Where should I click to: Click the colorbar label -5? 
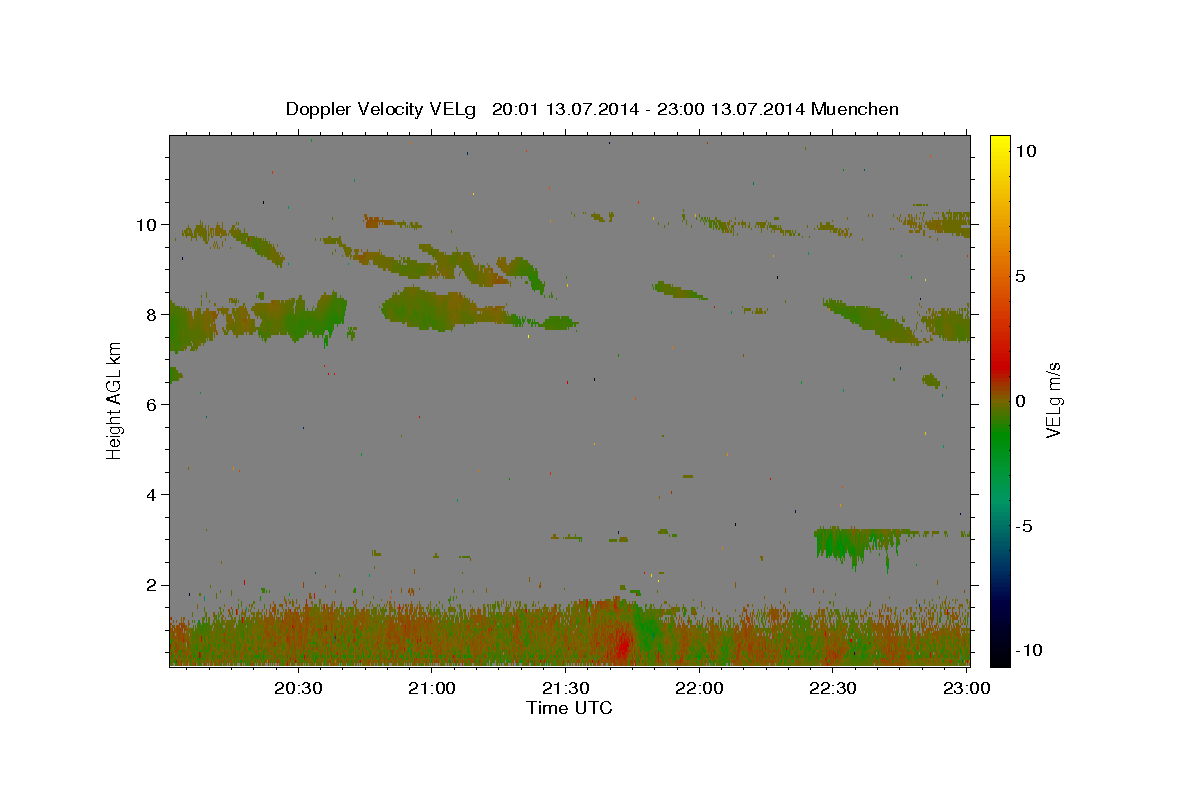tap(1024, 526)
